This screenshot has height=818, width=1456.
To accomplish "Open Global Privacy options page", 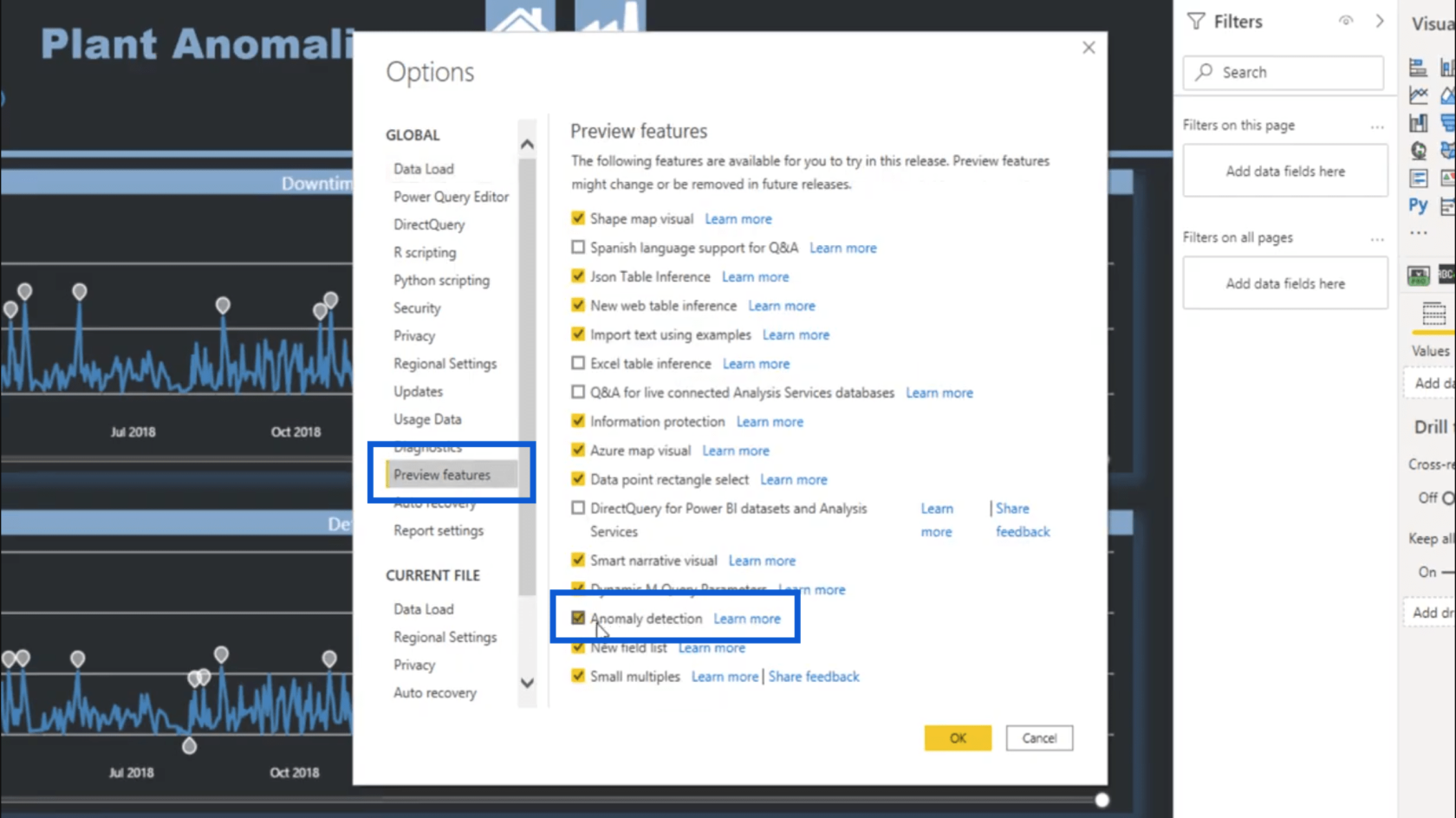I will 414,335.
